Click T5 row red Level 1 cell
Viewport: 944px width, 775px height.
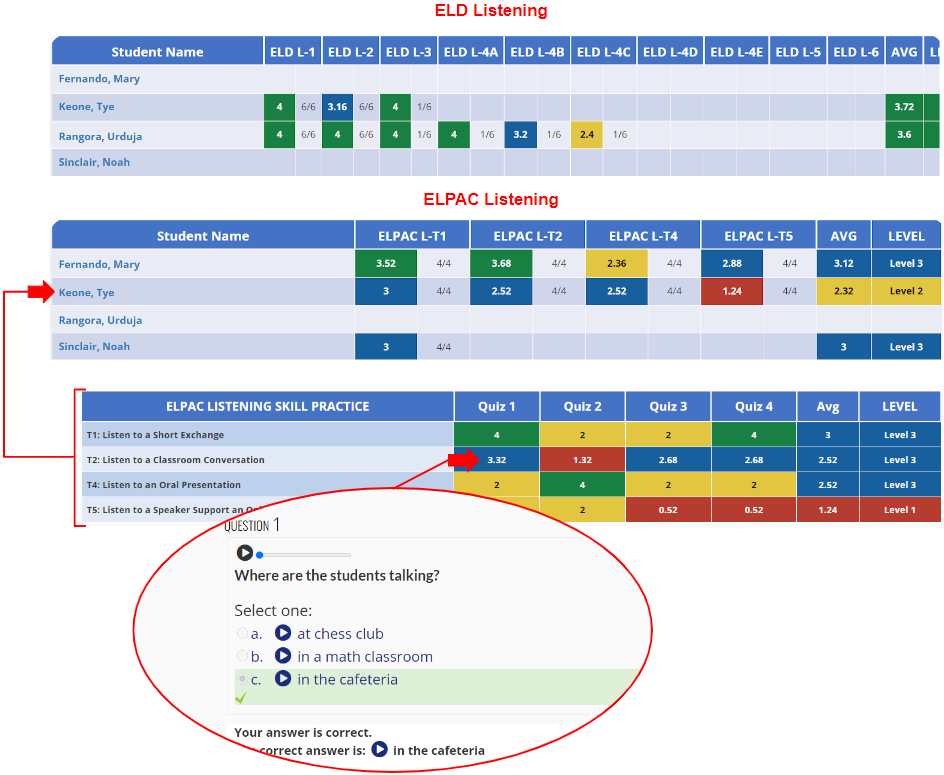[x=899, y=510]
